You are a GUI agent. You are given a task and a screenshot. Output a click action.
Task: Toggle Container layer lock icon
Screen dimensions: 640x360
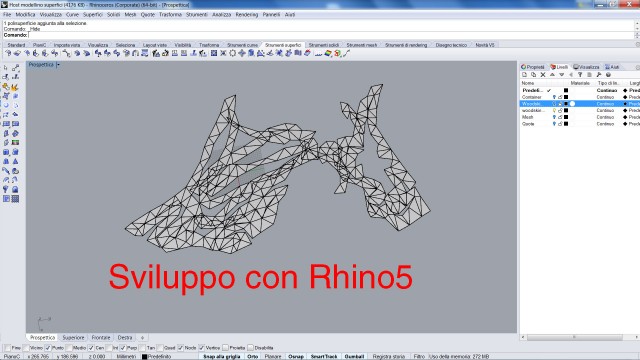(560, 97)
